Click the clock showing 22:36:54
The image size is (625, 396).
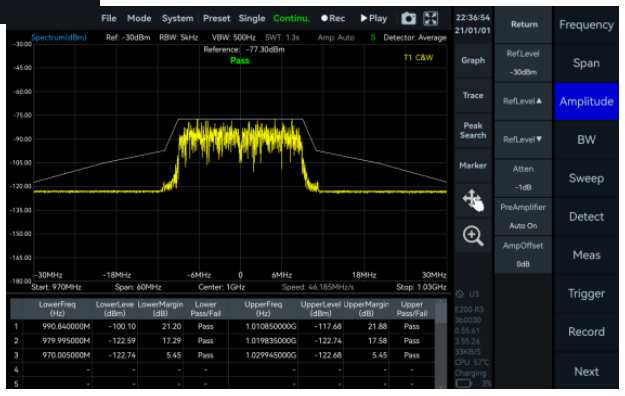pos(473,18)
